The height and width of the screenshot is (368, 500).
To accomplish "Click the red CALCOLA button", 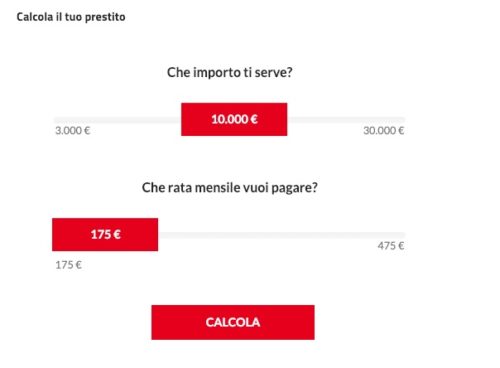I will 233,322.
